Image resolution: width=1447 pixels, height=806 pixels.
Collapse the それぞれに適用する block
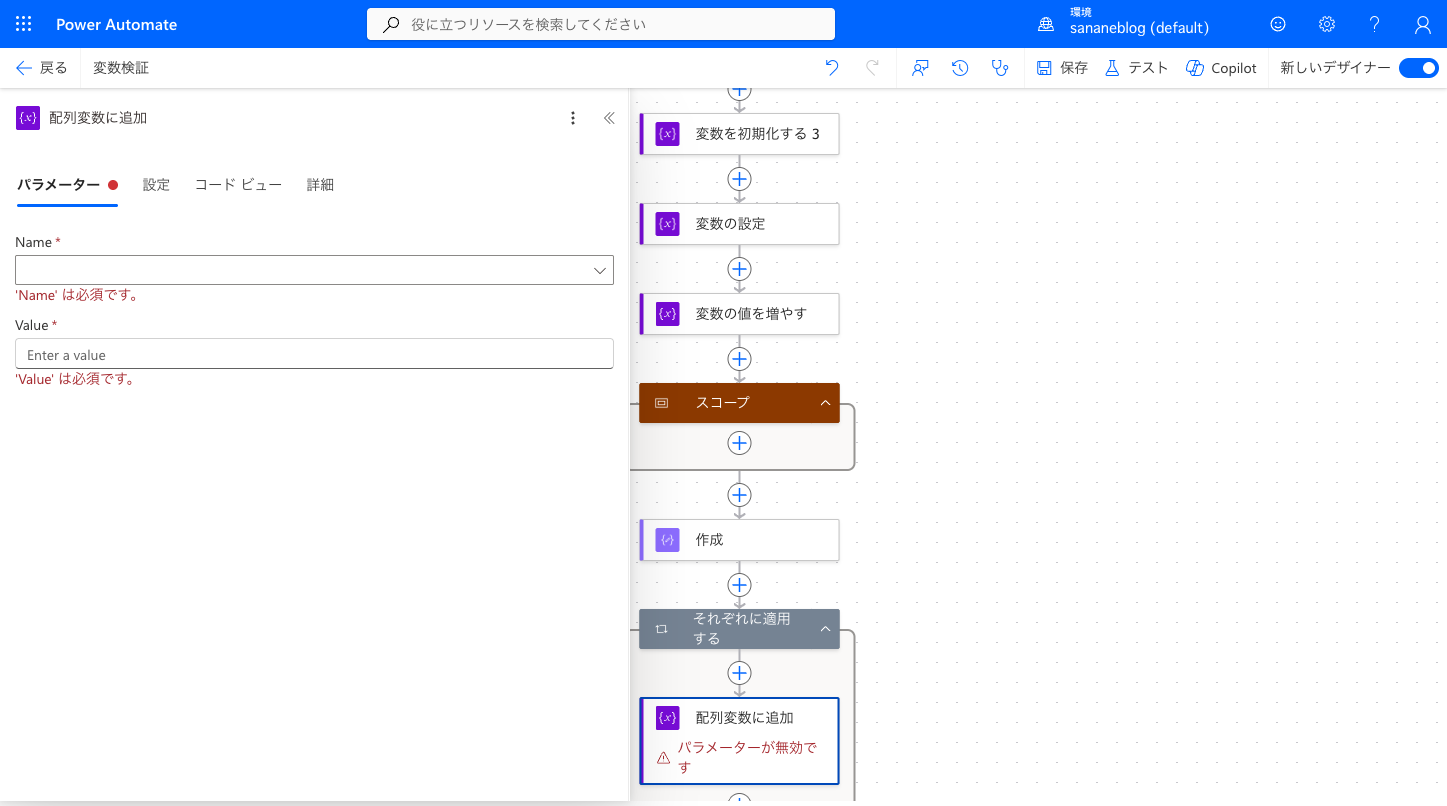[x=825, y=629]
